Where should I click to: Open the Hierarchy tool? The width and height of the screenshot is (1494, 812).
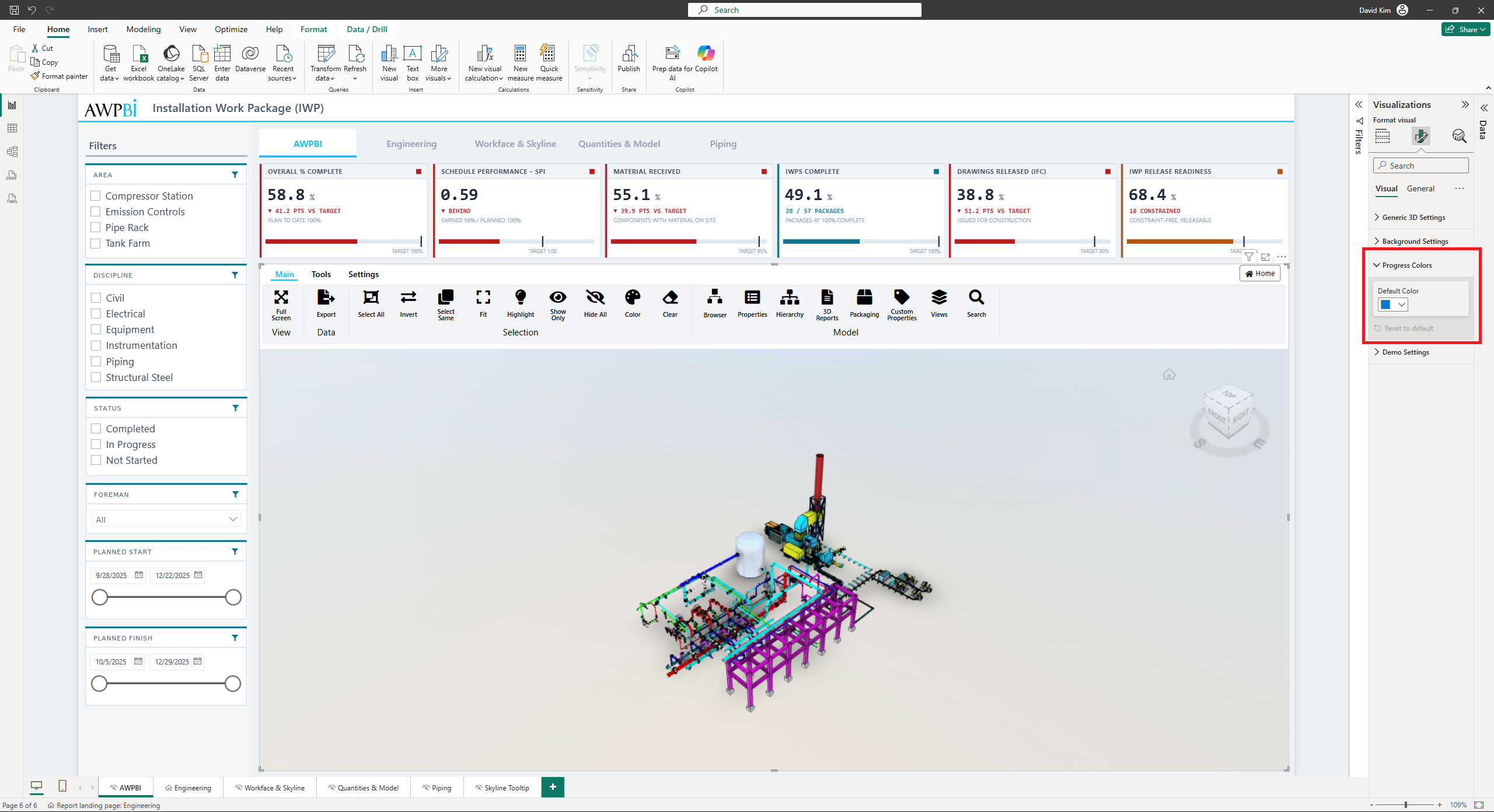point(790,304)
